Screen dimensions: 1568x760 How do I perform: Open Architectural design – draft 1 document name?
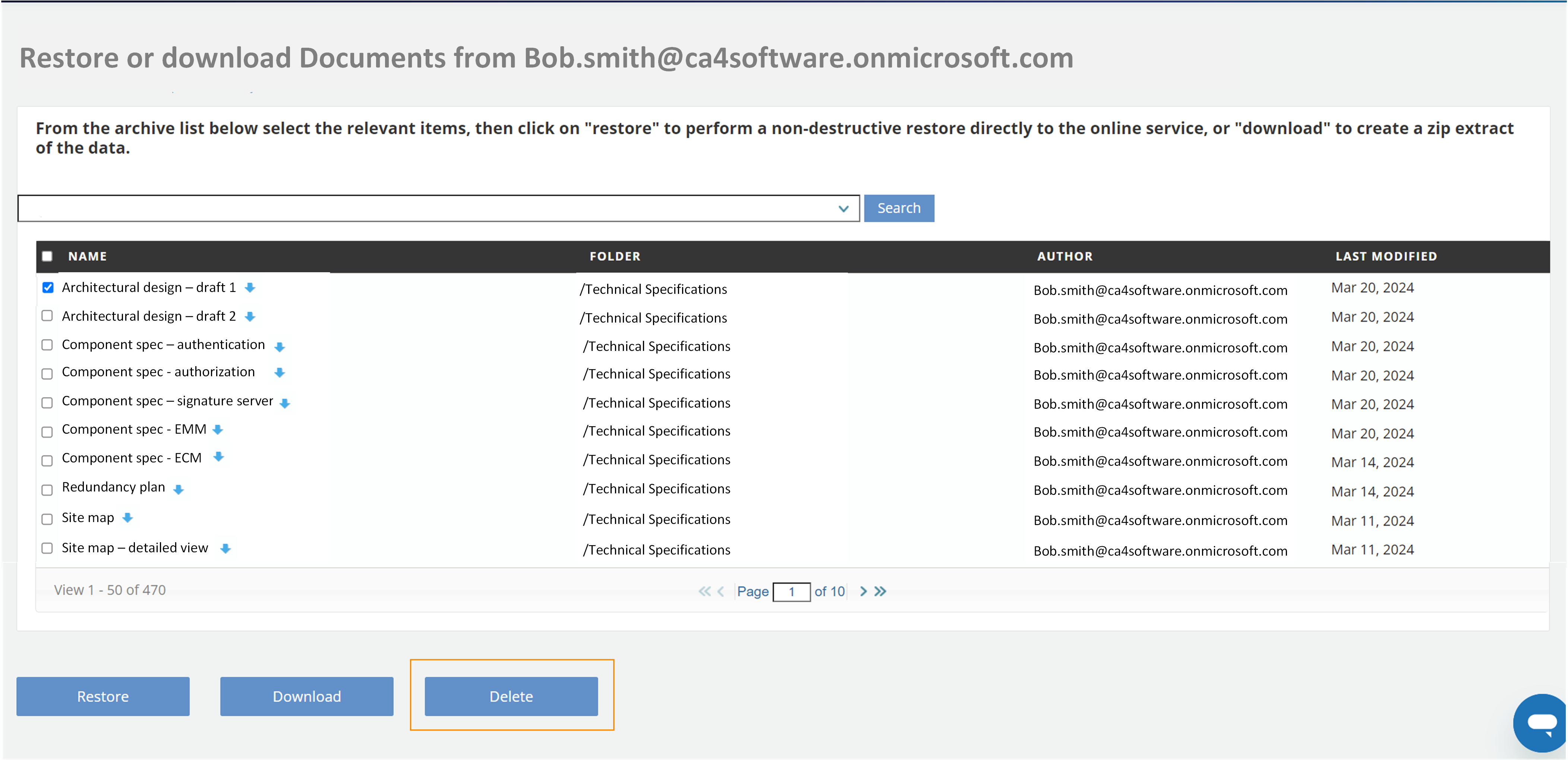[148, 288]
